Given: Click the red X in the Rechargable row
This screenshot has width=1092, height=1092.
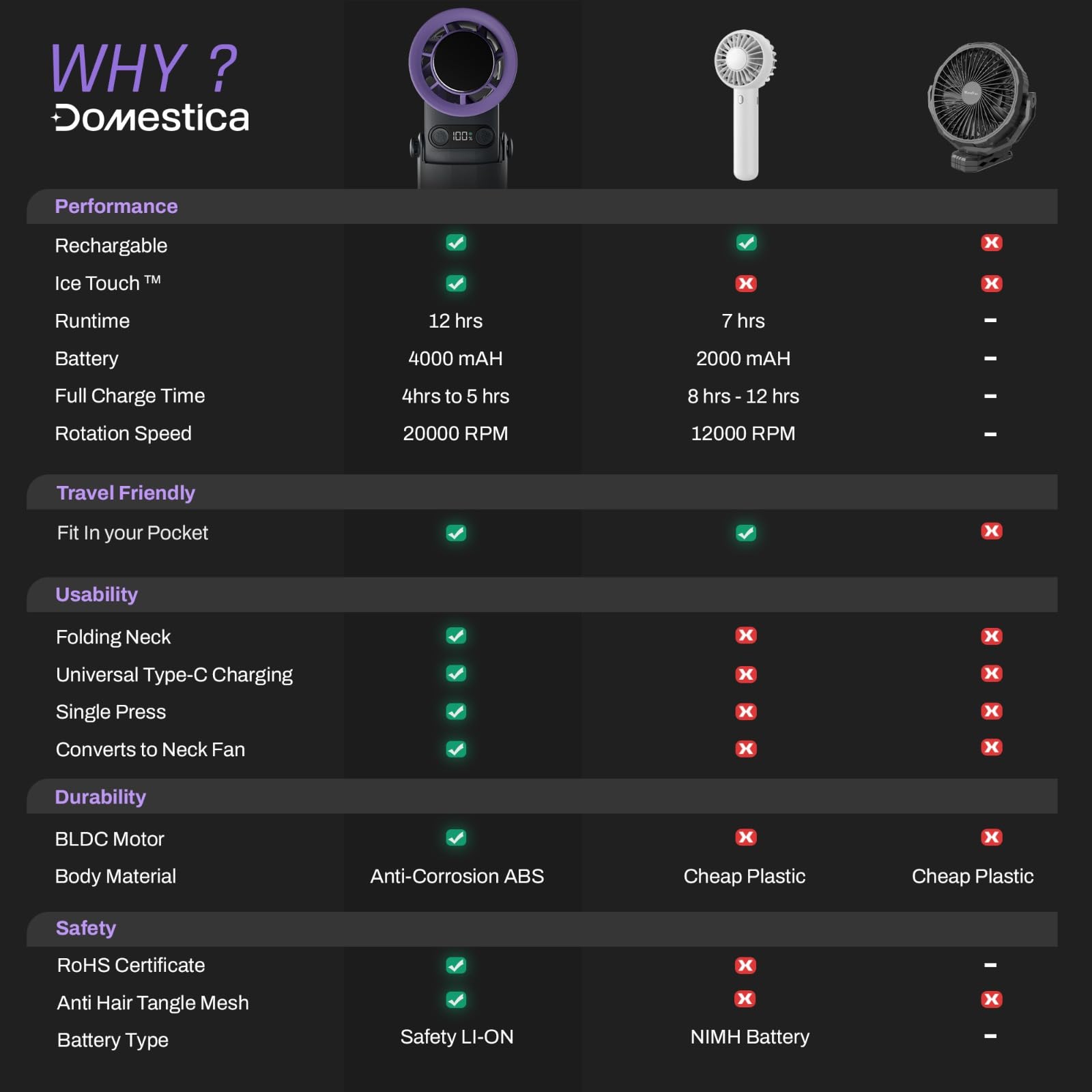Looking at the screenshot, I should (x=991, y=242).
